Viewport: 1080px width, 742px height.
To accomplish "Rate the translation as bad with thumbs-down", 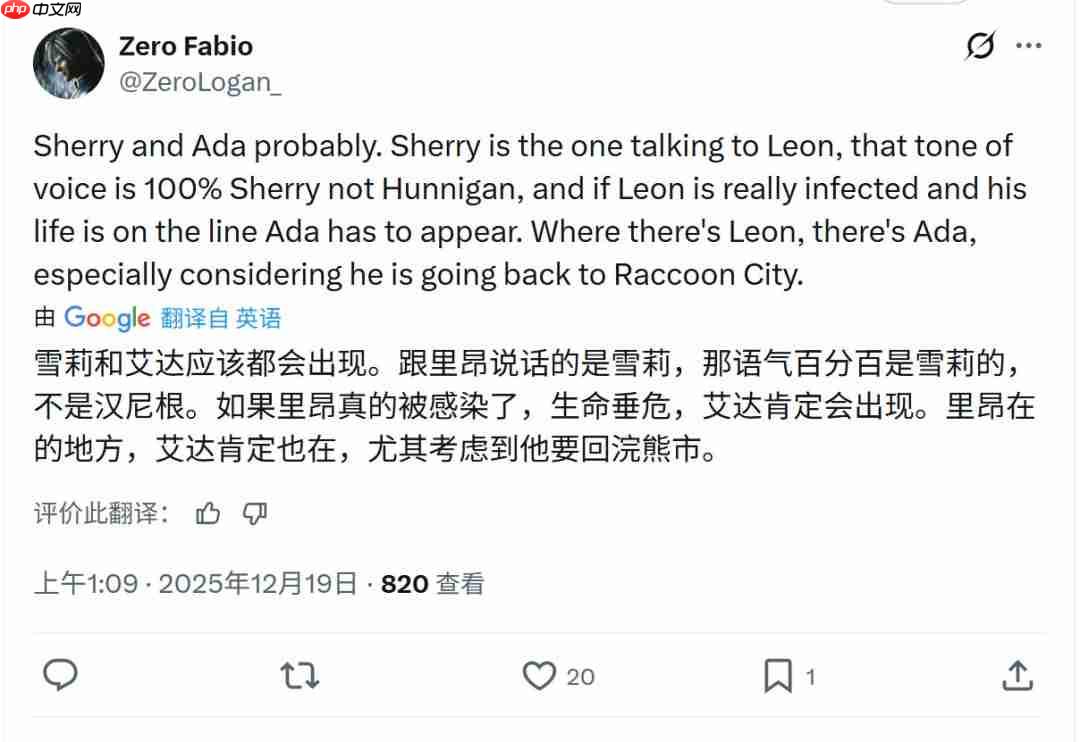I will [x=254, y=513].
